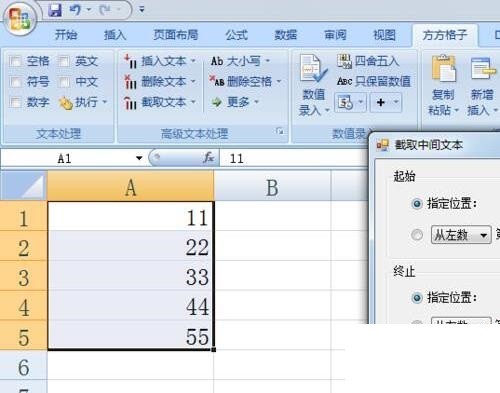
Task: Click cell A1 containing 11
Action: (131, 216)
